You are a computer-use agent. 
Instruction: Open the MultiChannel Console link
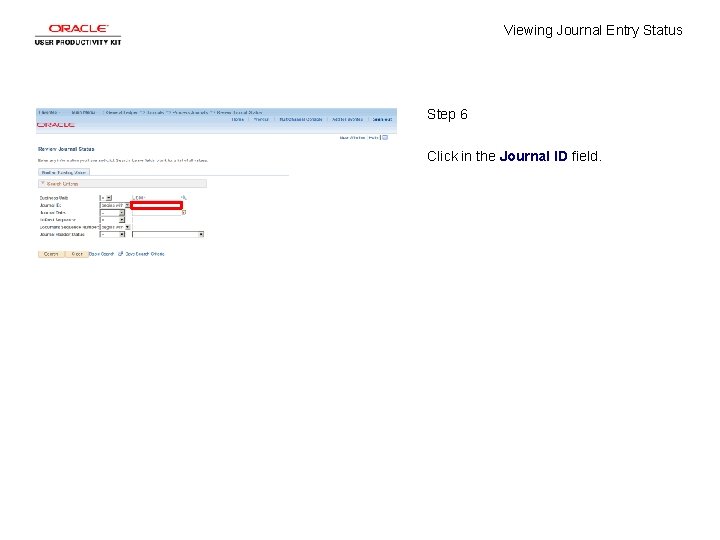click(301, 119)
